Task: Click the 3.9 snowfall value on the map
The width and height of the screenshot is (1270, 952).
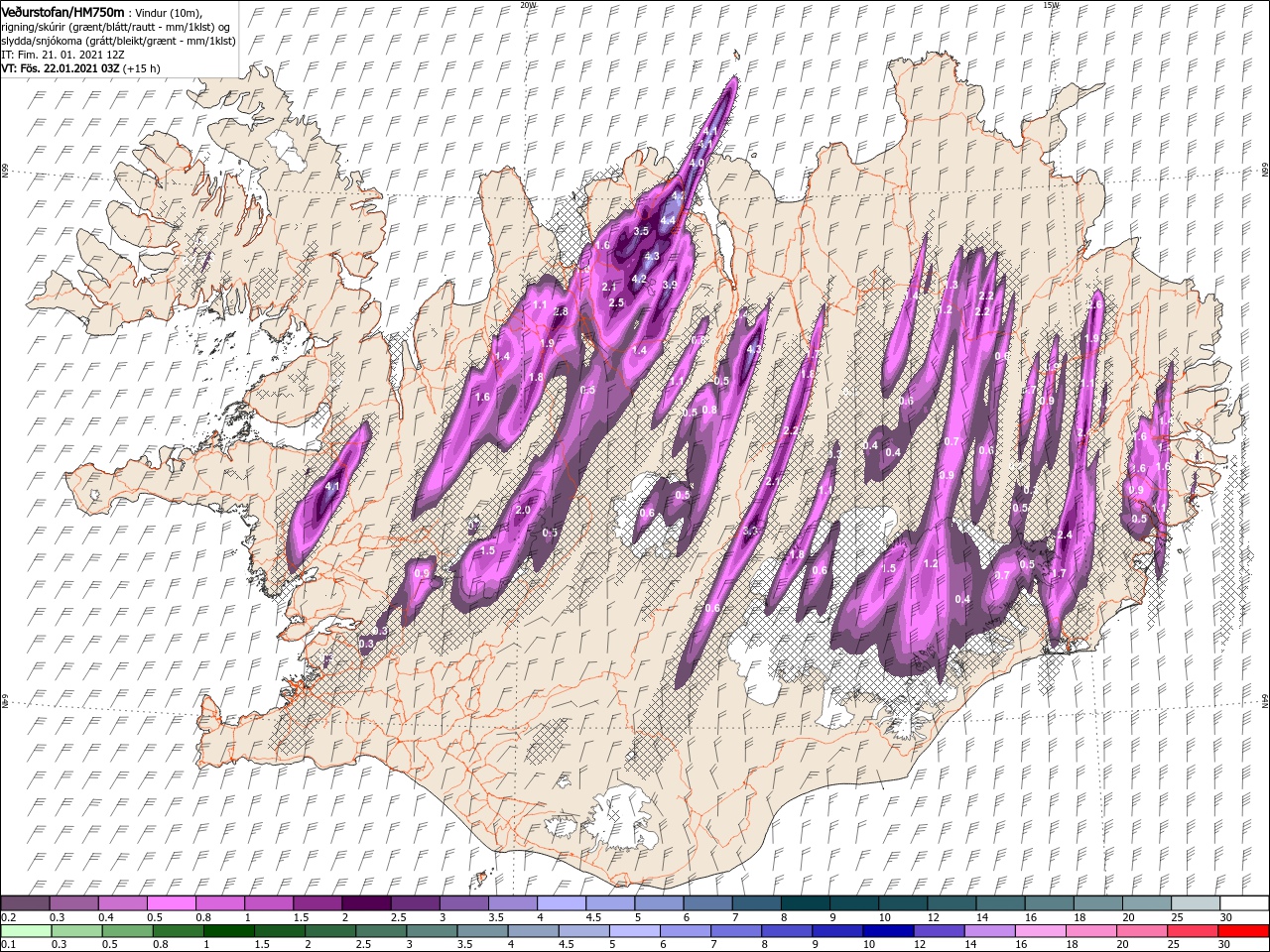Action: [669, 286]
